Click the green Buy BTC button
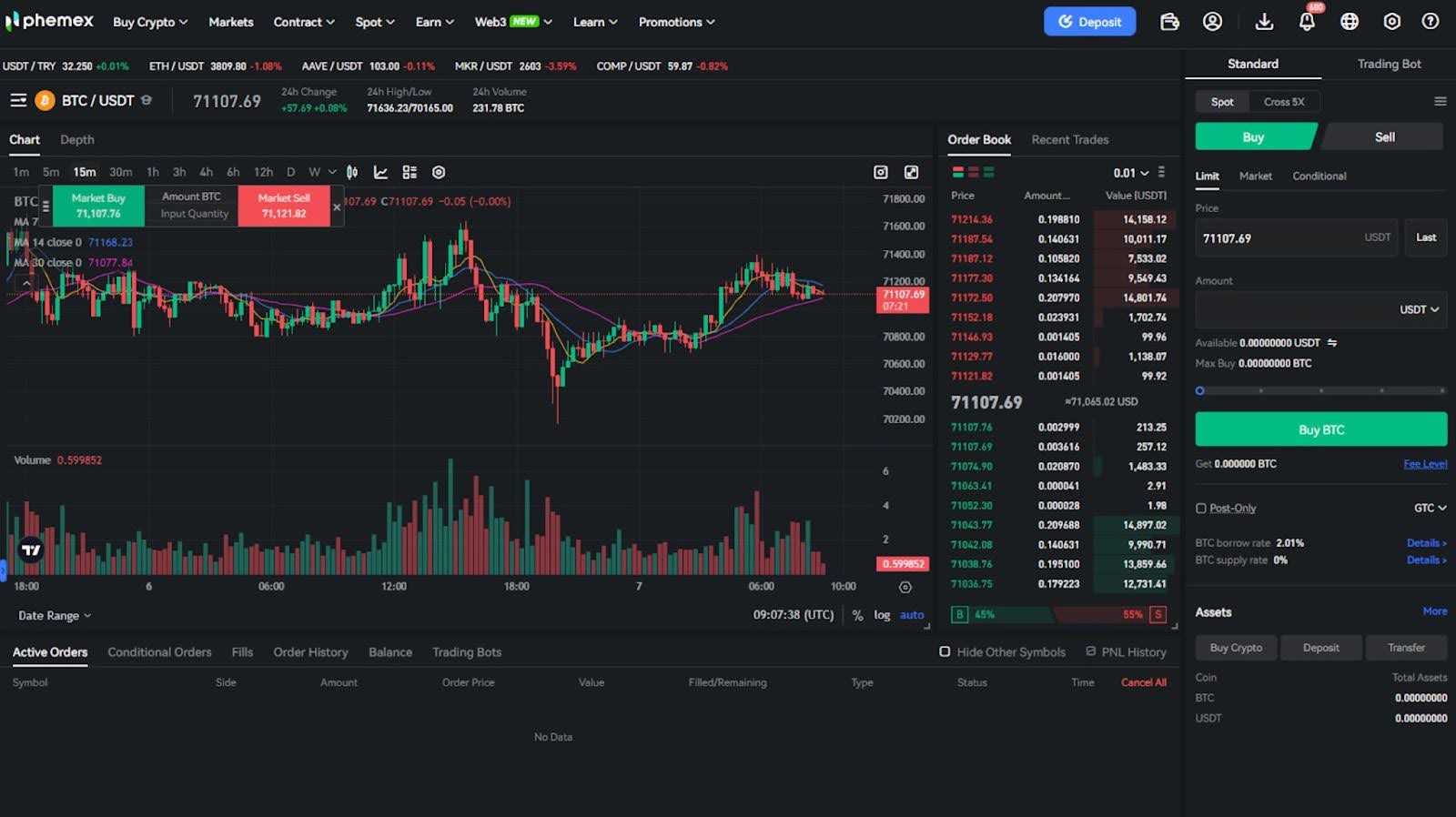Screen dimensions: 1456x817 (x=1320, y=429)
